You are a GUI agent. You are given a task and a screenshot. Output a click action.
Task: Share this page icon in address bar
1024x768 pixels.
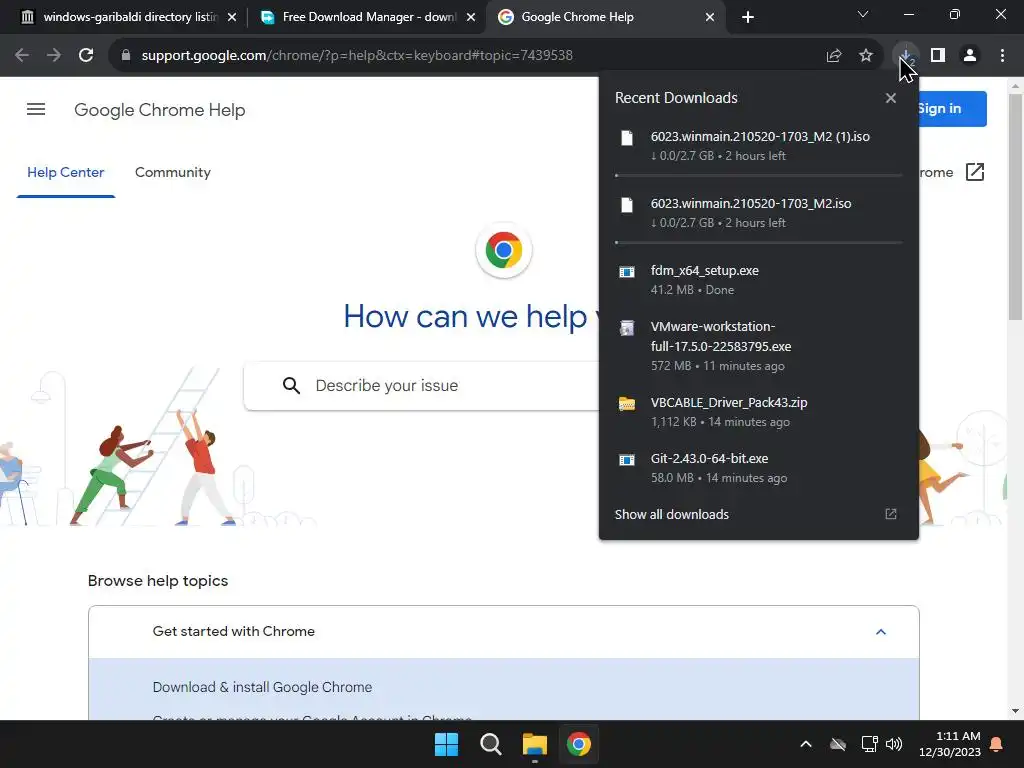click(833, 56)
